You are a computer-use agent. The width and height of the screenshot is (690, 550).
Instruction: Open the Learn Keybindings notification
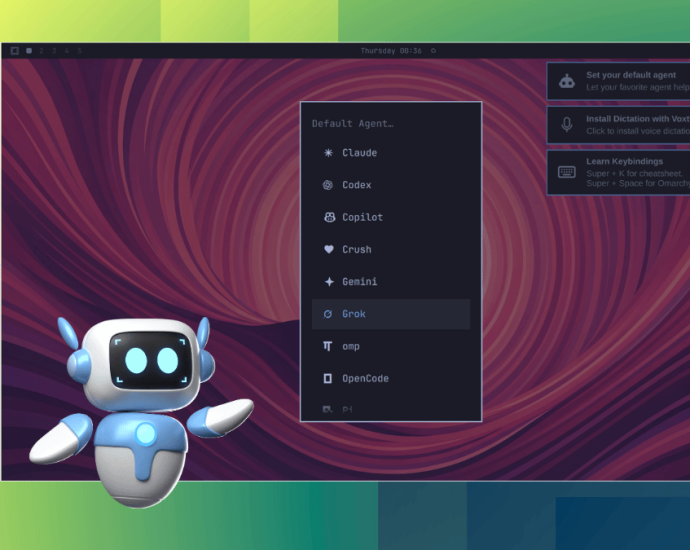(619, 172)
